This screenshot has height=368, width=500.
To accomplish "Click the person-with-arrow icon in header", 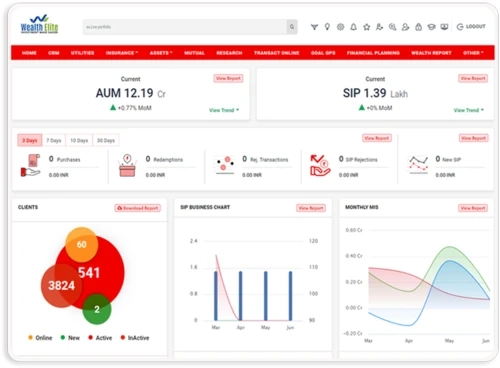I will pyautogui.click(x=379, y=27).
